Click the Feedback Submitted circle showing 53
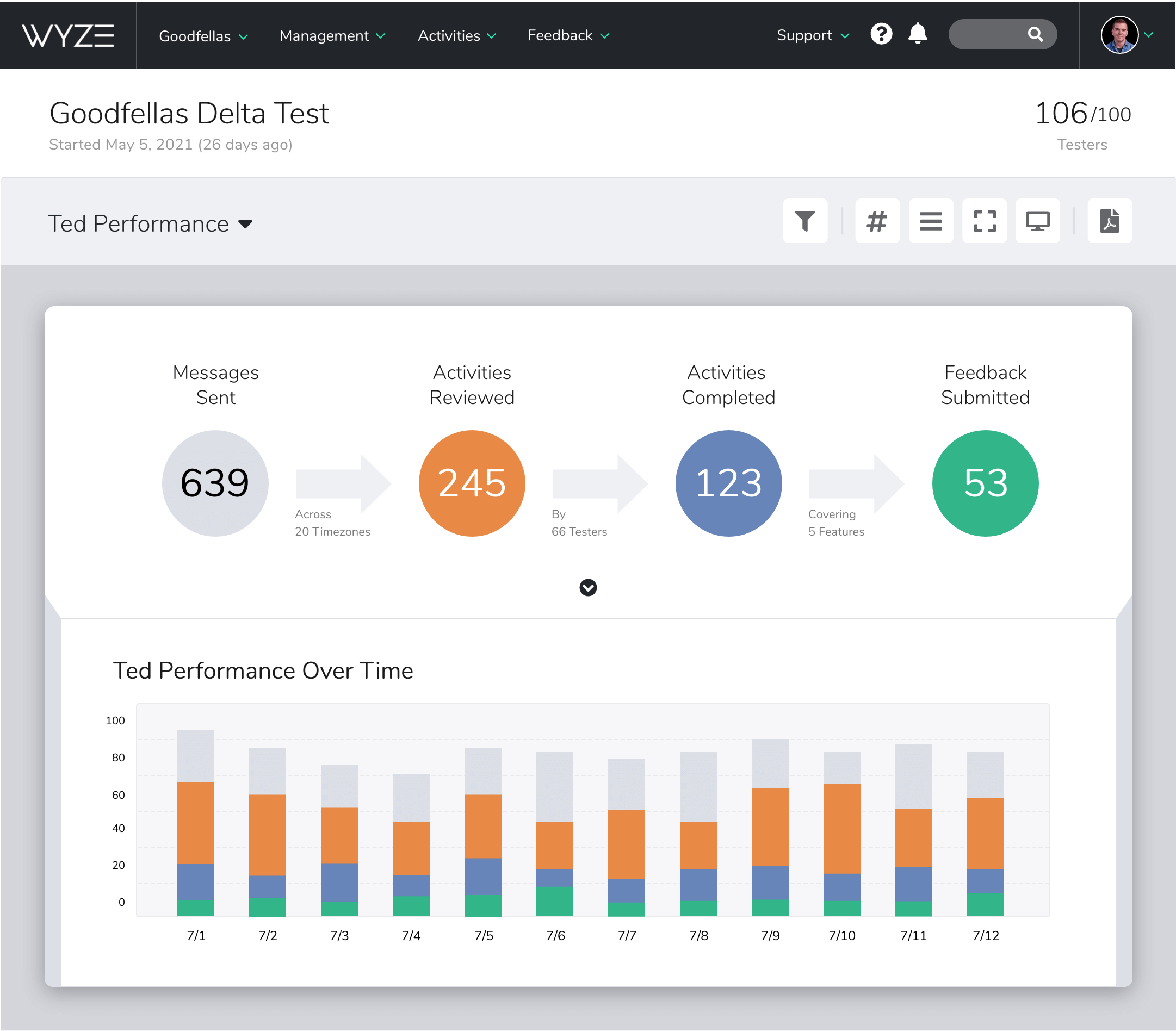 985,483
